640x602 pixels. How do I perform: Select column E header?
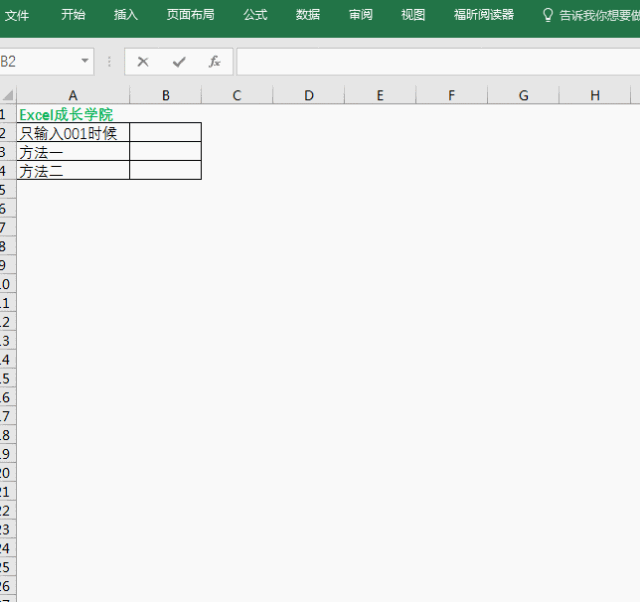(380, 95)
